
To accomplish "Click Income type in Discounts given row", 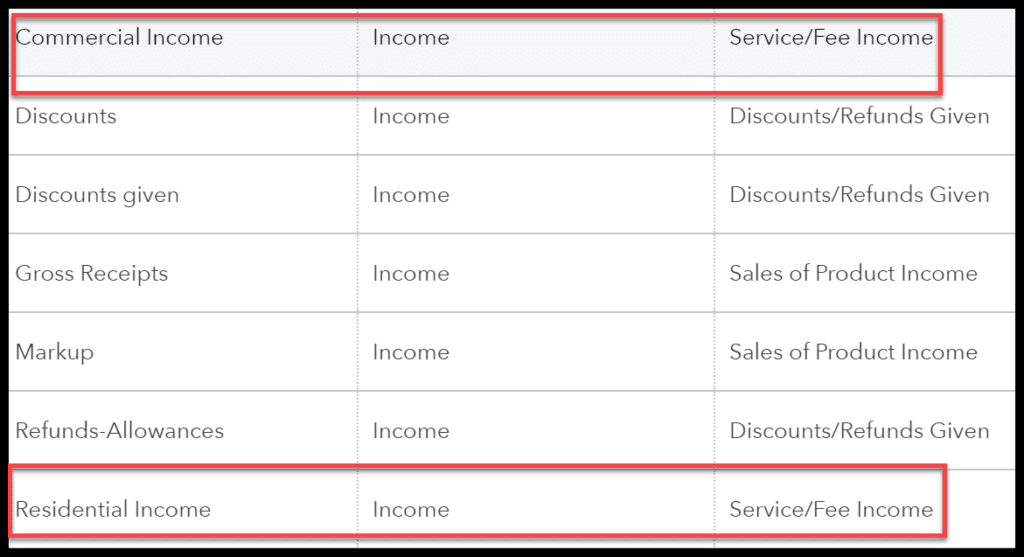I will (x=411, y=195).
